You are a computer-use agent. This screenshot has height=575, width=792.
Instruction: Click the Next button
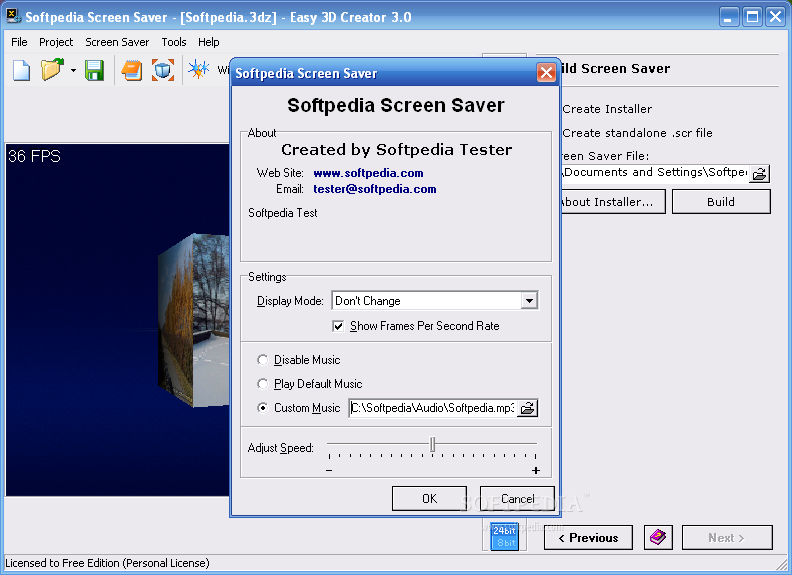[x=727, y=538]
